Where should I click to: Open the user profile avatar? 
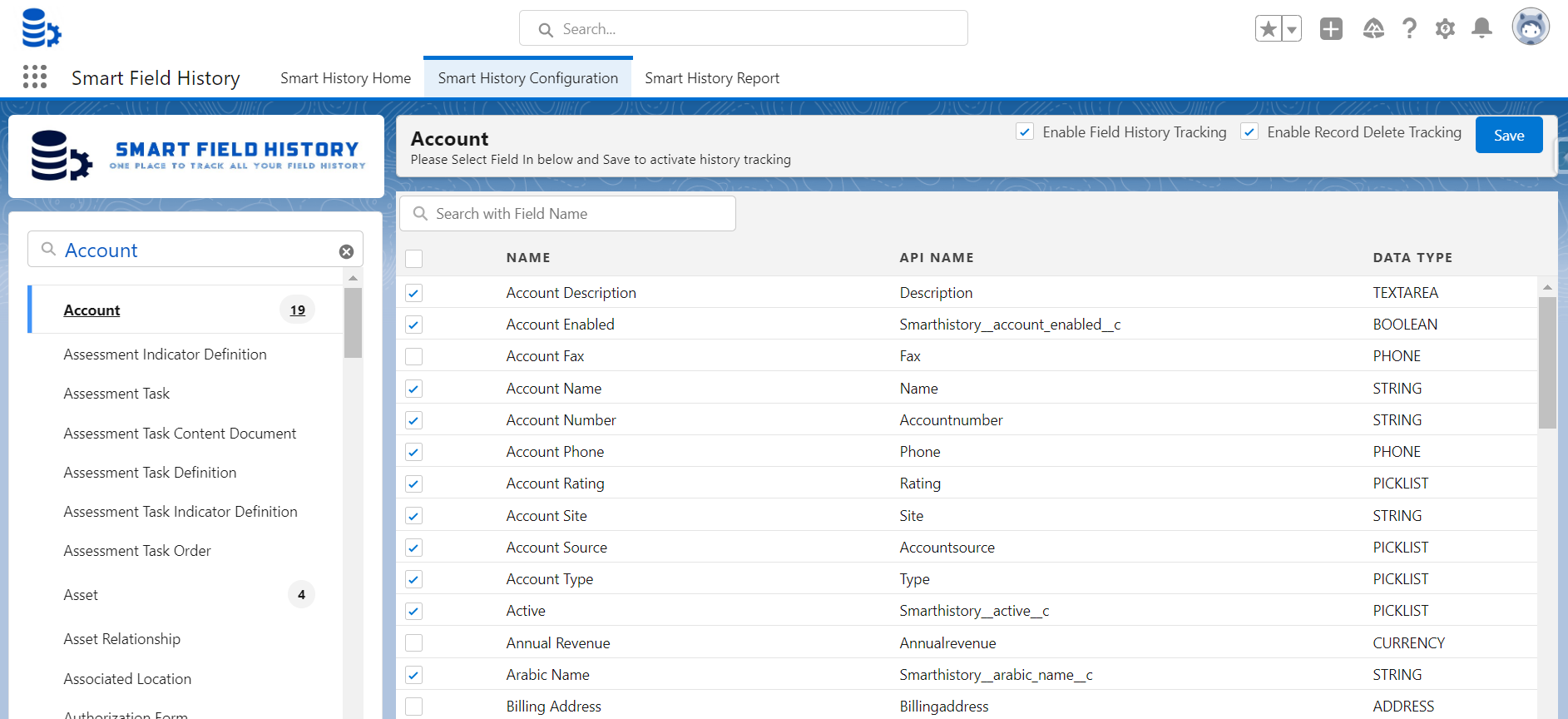point(1530,27)
